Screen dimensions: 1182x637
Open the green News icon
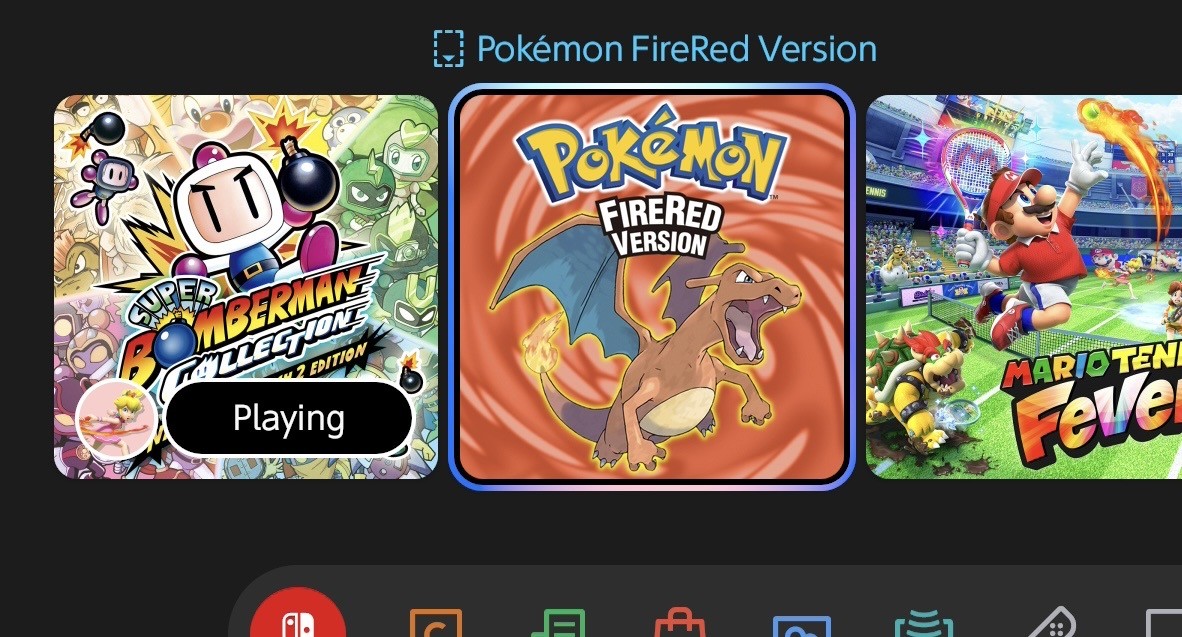click(558, 623)
